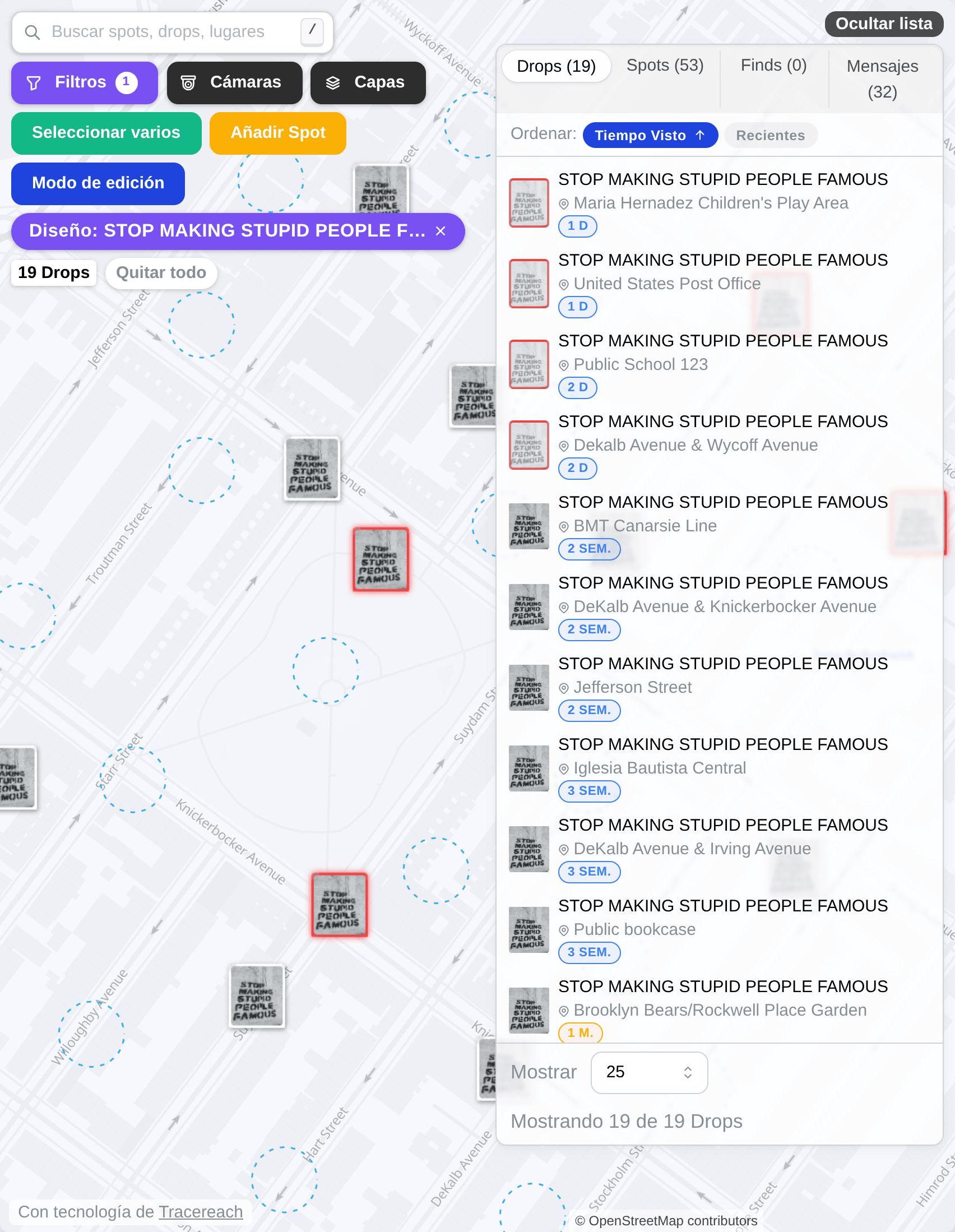Click the dashed circle spot on Willoughby Avenue
The height and width of the screenshot is (1232, 955).
(x=91, y=1034)
